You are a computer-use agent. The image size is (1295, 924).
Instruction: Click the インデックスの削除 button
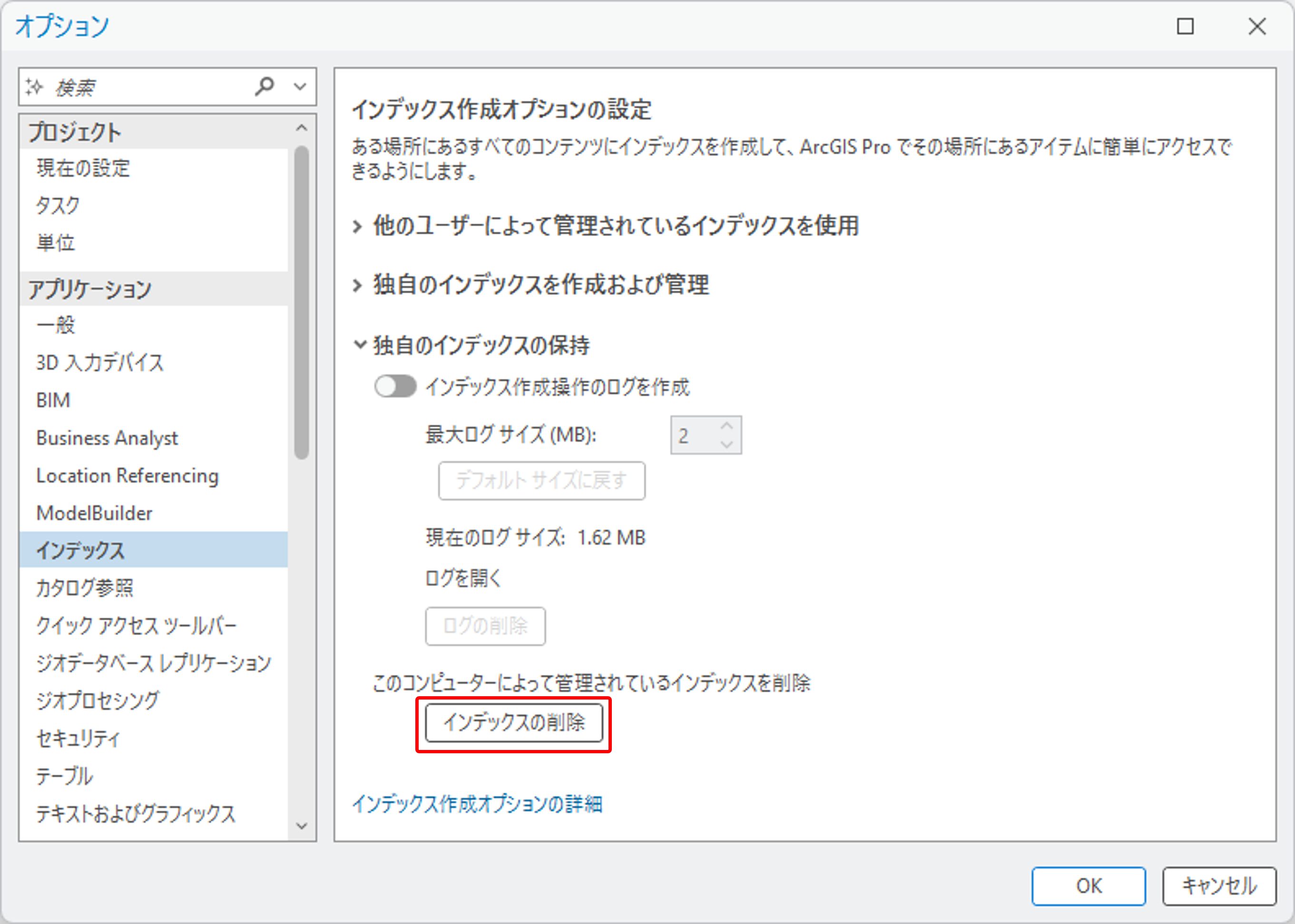pos(513,722)
